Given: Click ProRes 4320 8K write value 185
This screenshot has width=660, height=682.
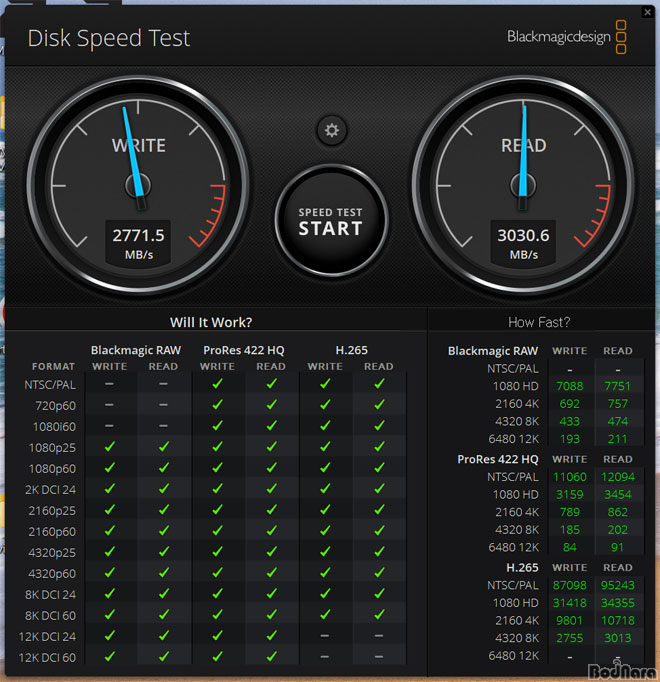Looking at the screenshot, I should 570,530.
